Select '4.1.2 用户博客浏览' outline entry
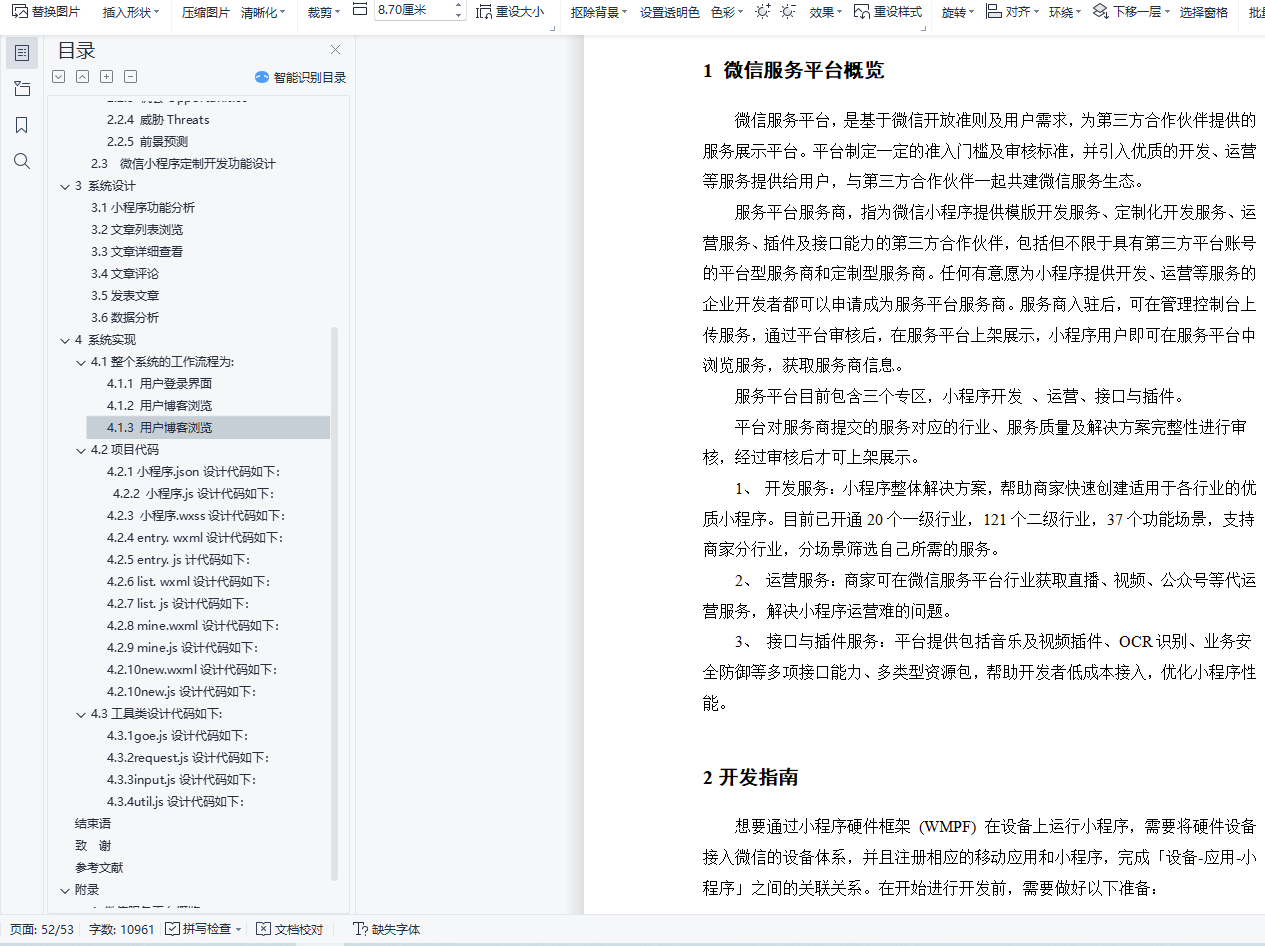Viewport: 1265px width, 946px height. pyautogui.click(x=159, y=406)
